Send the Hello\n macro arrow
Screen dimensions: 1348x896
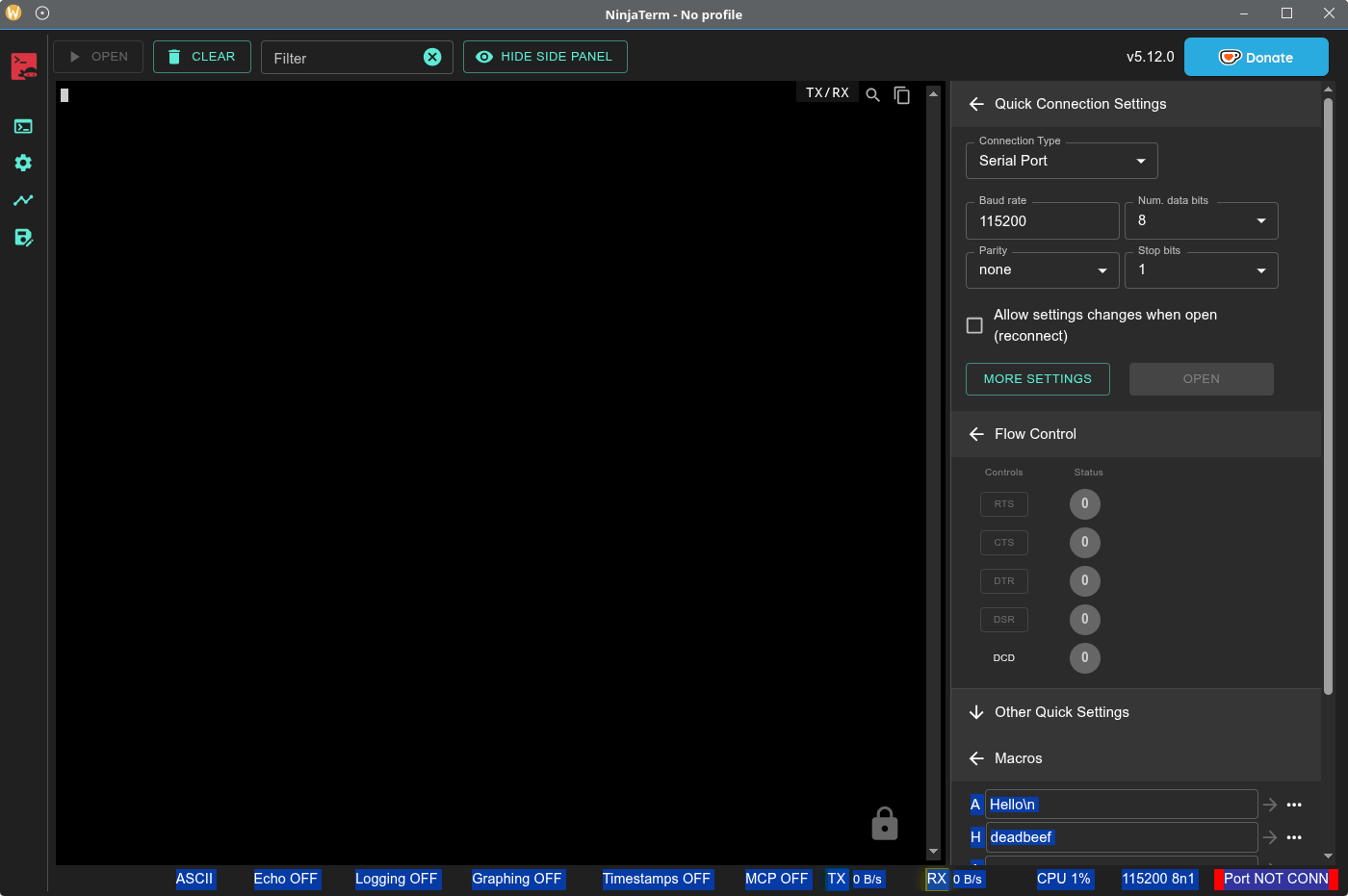pos(1270,805)
